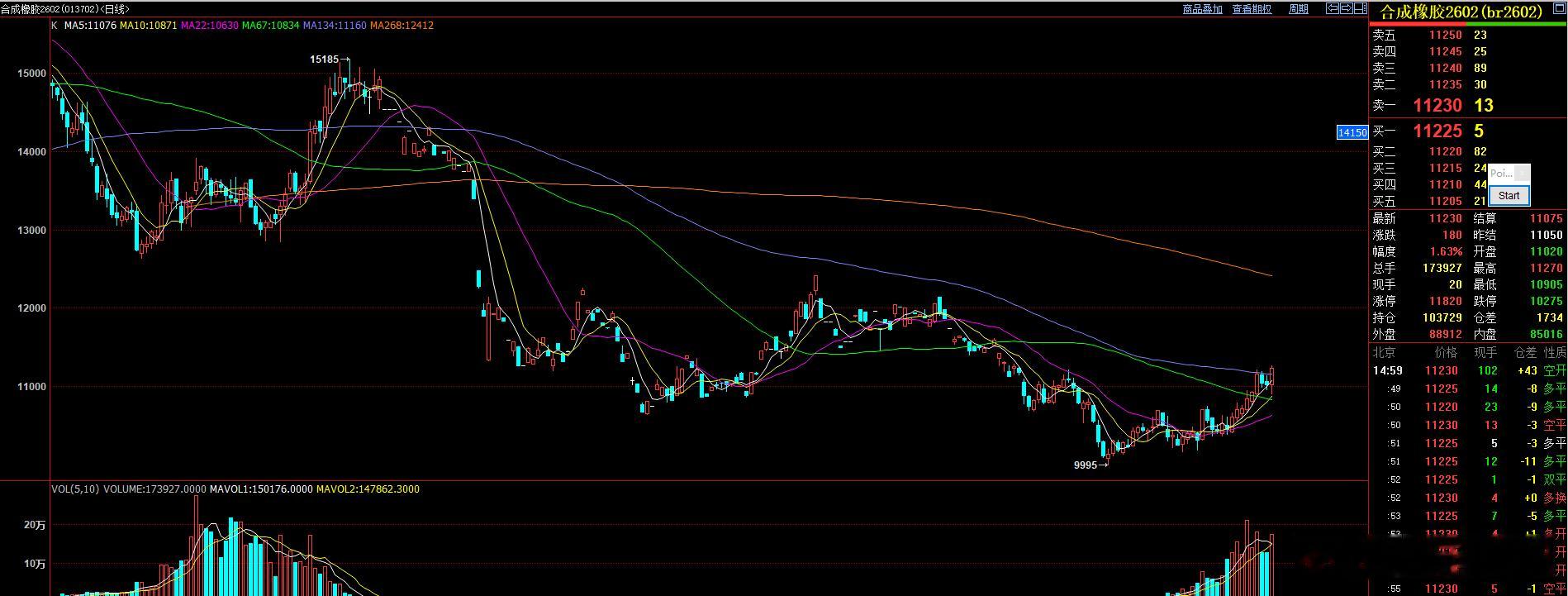Click 买一 price 11225
Viewport: 1568px width, 596px height.
[1437, 131]
